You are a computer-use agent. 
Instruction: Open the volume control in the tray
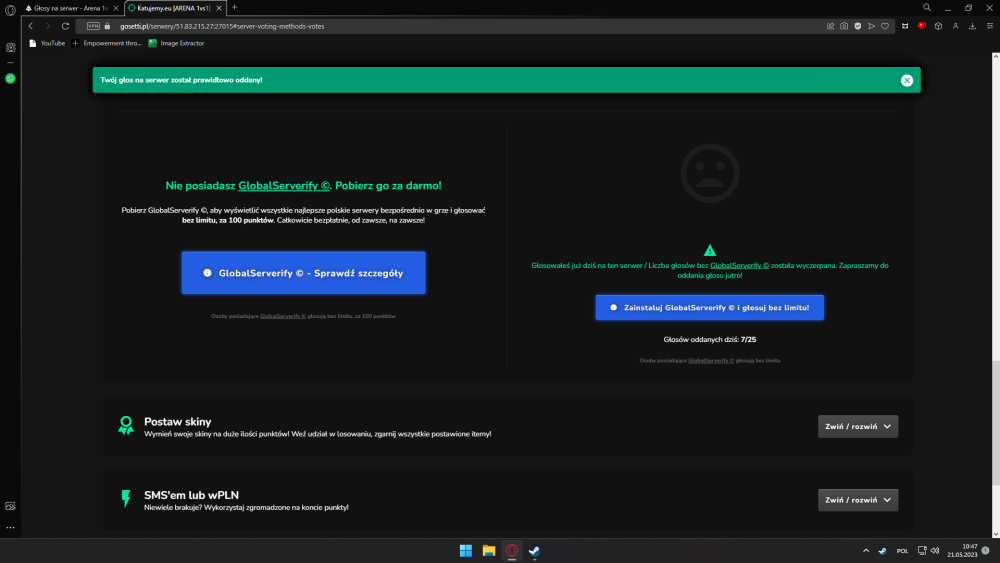935,551
